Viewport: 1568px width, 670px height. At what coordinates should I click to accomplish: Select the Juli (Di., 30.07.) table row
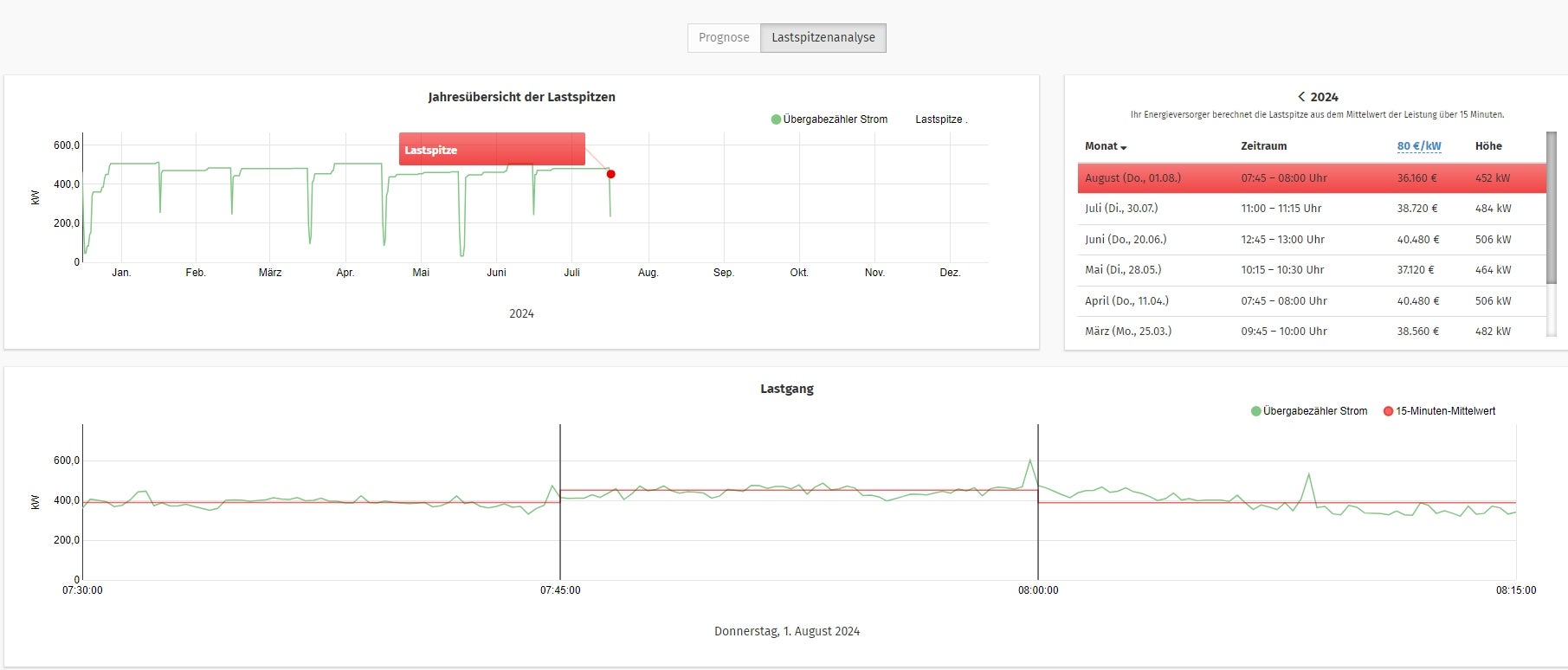coord(1311,209)
